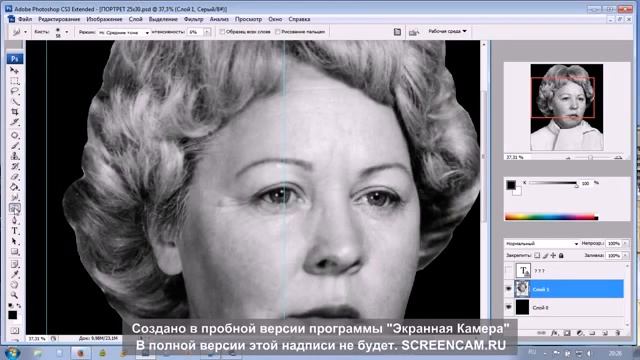Hide the Слой 0 layer
This screenshot has height=360, width=640.
509,307
